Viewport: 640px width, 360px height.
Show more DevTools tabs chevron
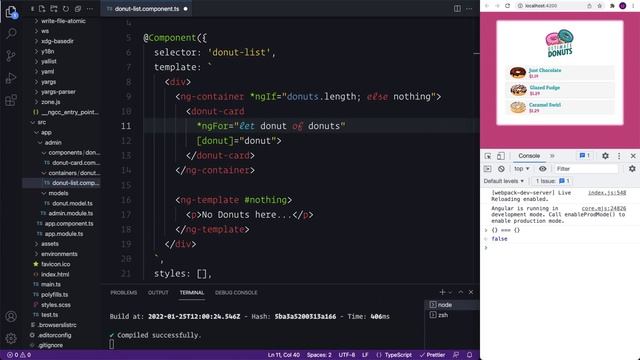(552, 156)
